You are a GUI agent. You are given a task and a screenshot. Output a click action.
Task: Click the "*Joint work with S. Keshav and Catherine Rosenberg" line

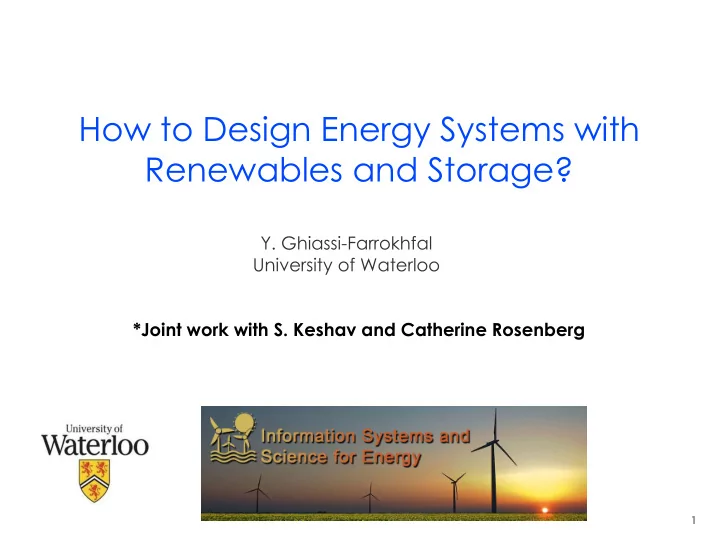[359, 330]
